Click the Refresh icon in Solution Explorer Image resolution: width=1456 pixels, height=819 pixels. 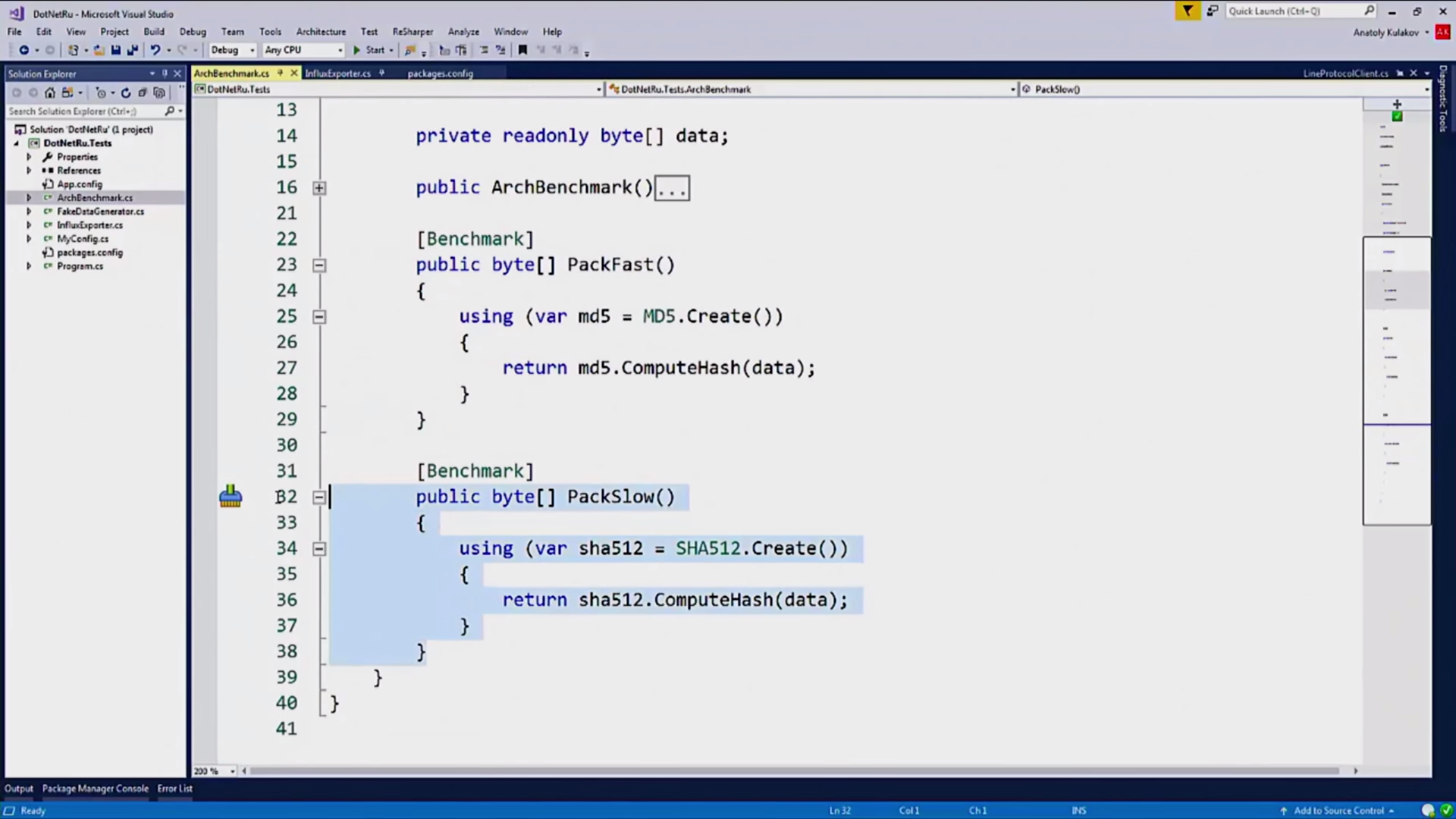[x=126, y=93]
